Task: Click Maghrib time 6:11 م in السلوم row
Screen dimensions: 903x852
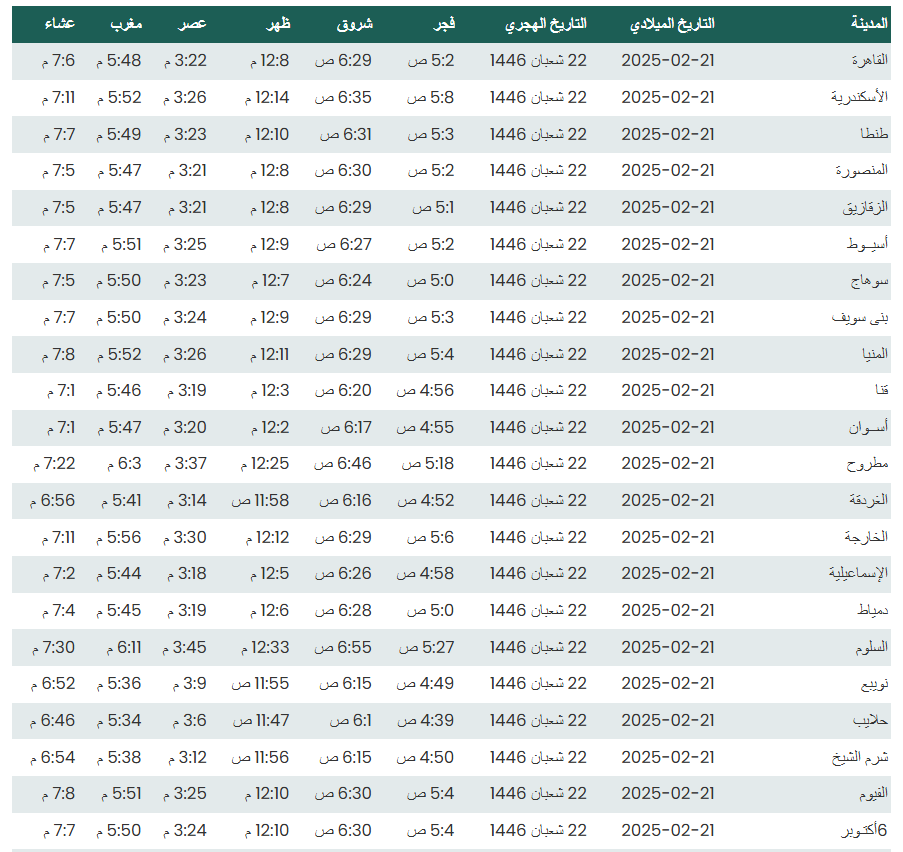Action: [x=124, y=647]
